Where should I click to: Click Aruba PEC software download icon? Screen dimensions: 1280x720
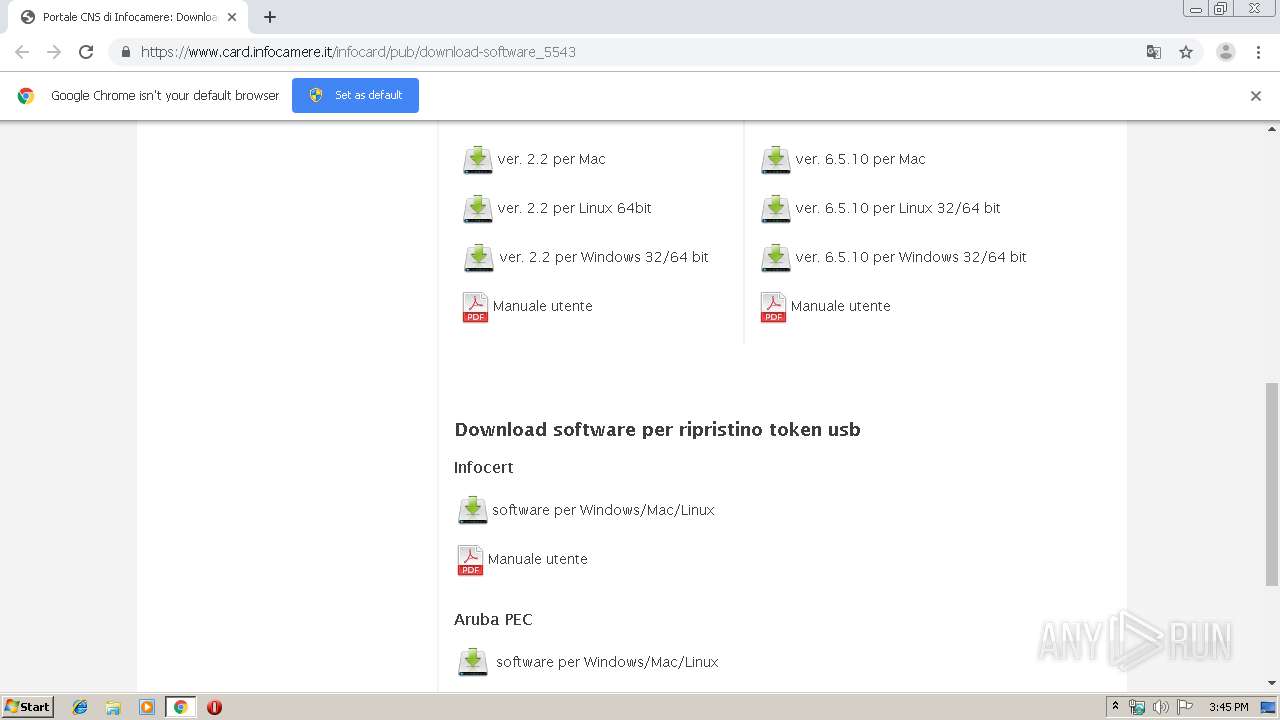pyautogui.click(x=473, y=662)
